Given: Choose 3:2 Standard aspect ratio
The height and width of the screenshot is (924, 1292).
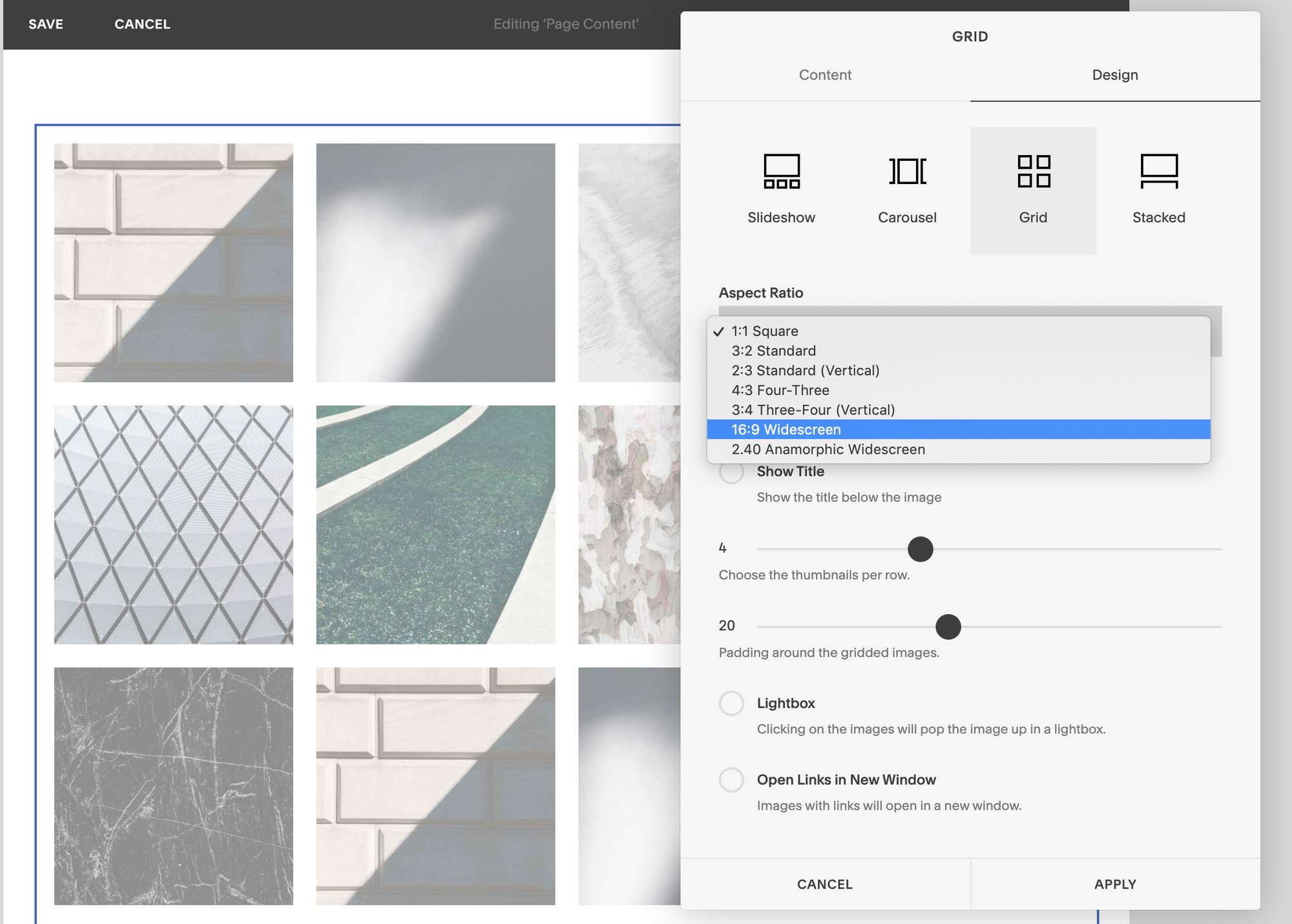Looking at the screenshot, I should point(773,351).
